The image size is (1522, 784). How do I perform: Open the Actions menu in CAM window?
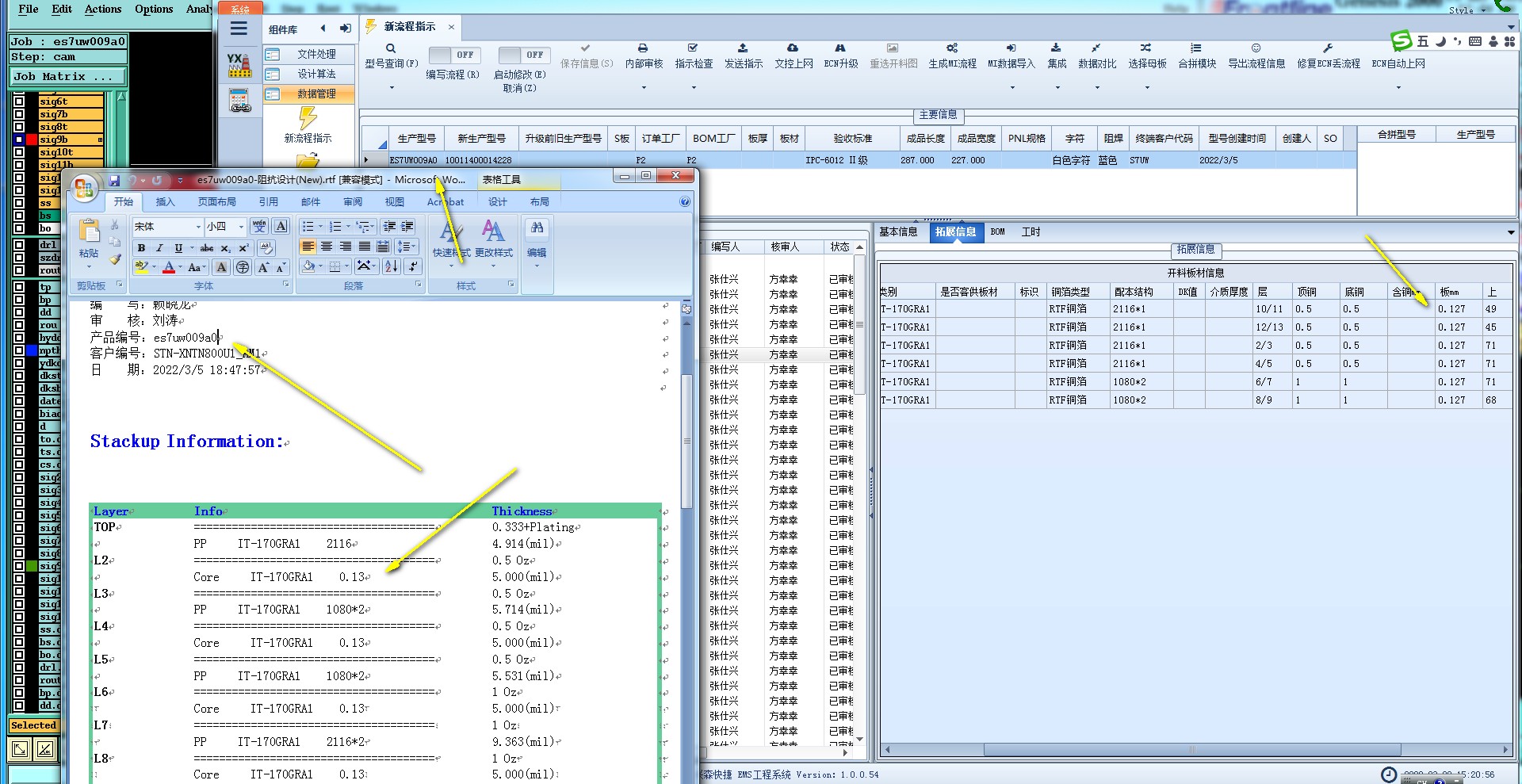pos(103,9)
